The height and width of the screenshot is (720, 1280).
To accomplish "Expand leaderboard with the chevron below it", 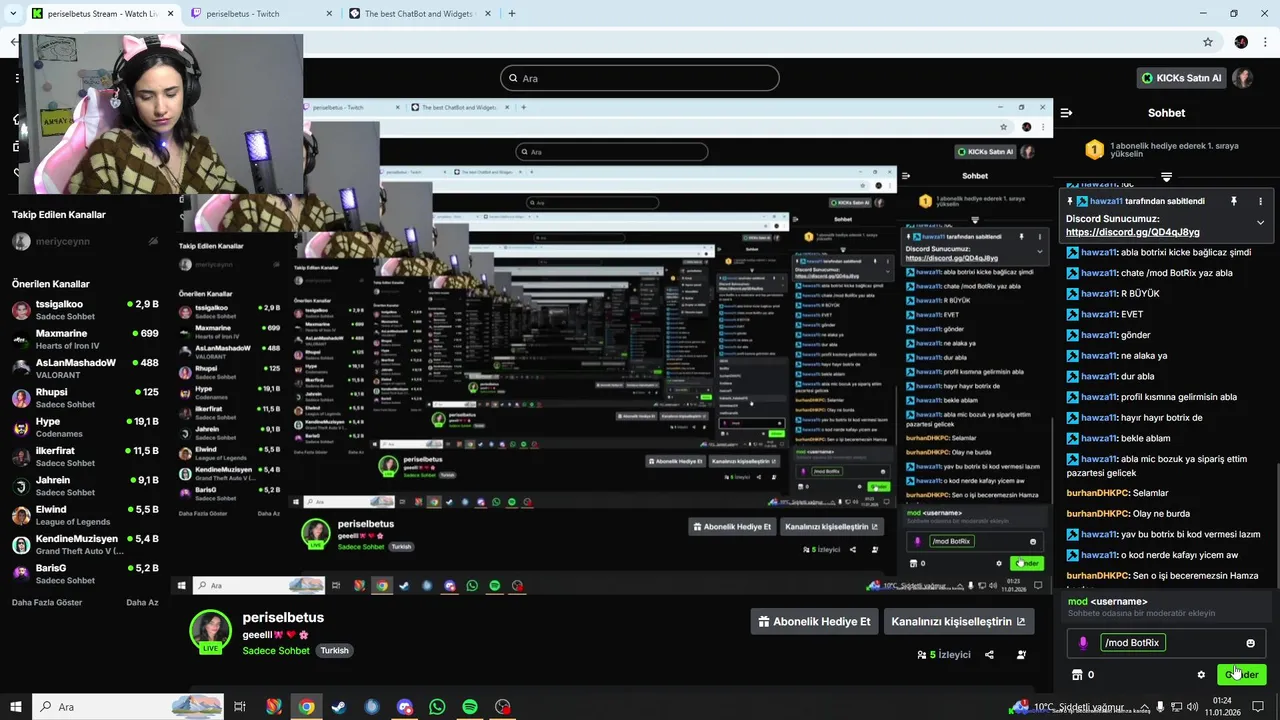I will 1166,177.
